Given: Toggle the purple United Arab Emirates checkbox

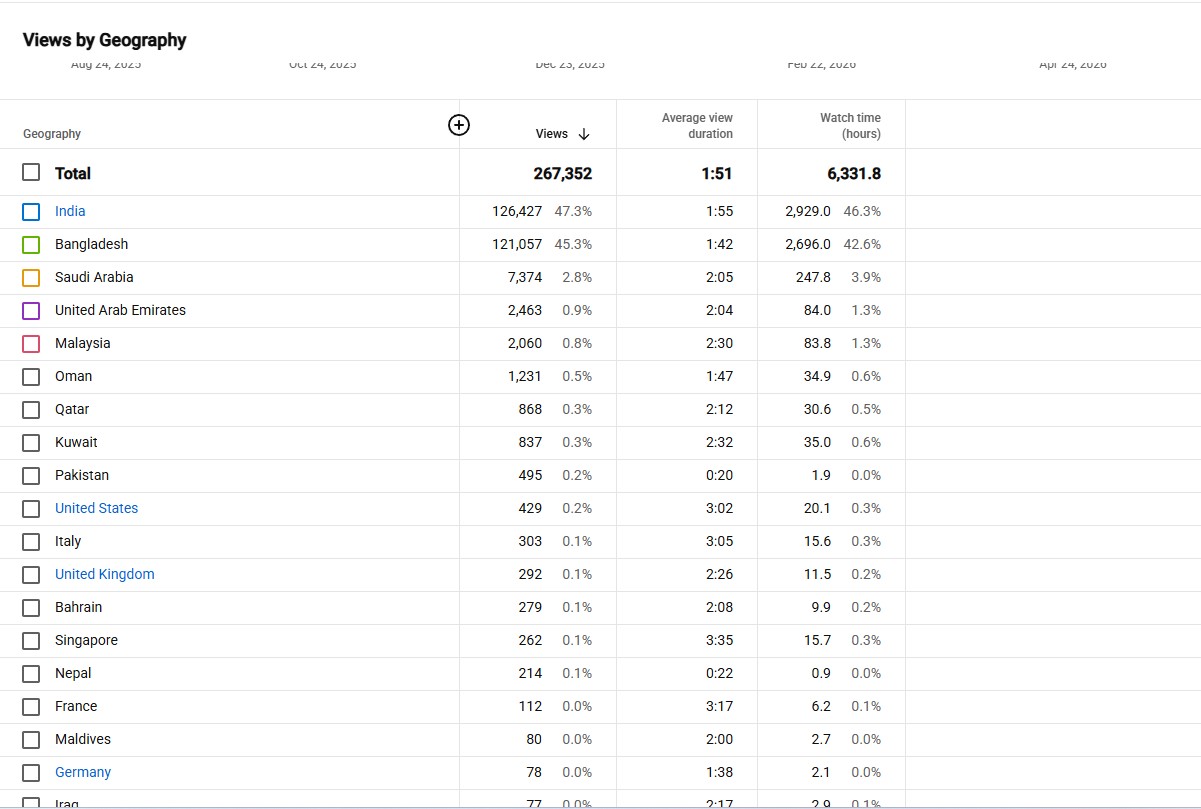Looking at the screenshot, I should click(x=31, y=311).
